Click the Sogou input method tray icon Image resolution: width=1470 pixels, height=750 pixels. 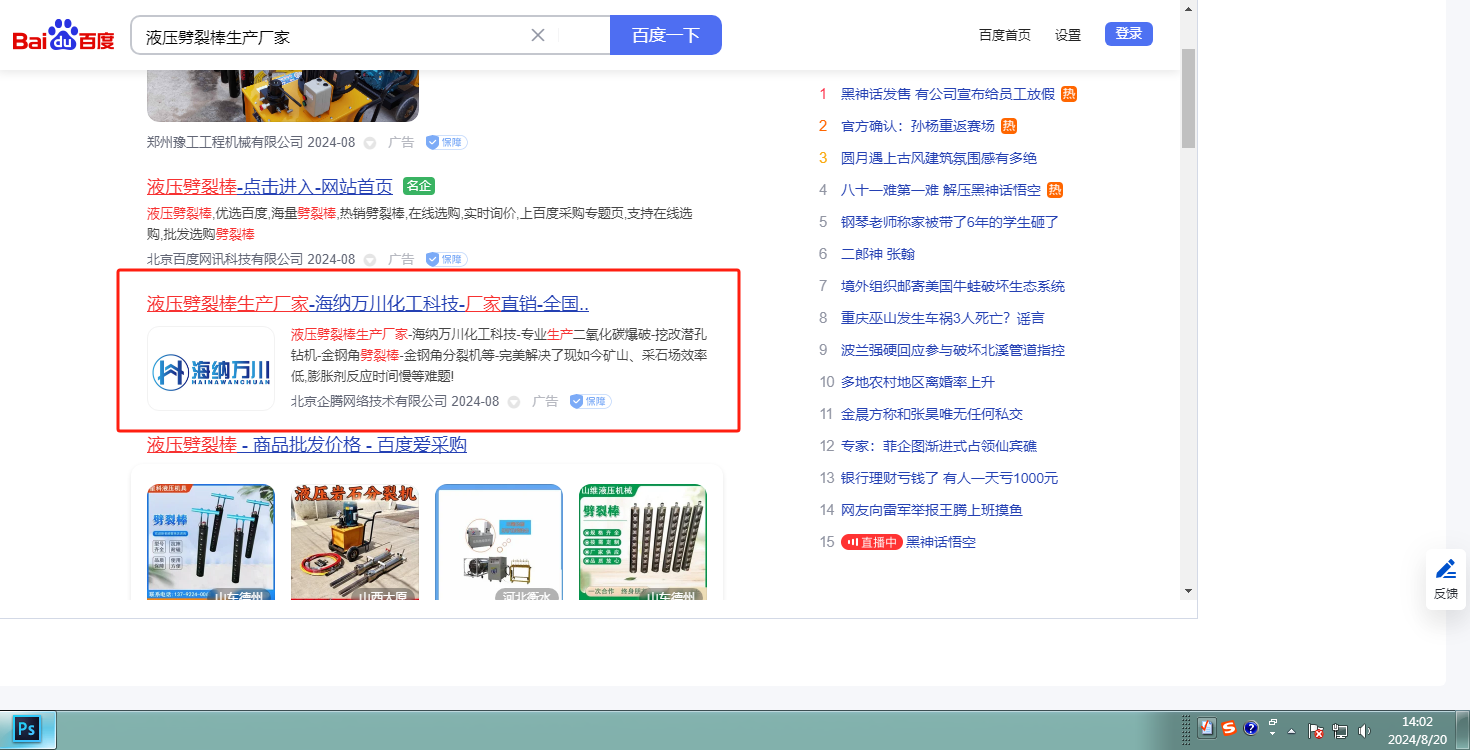(1229, 728)
